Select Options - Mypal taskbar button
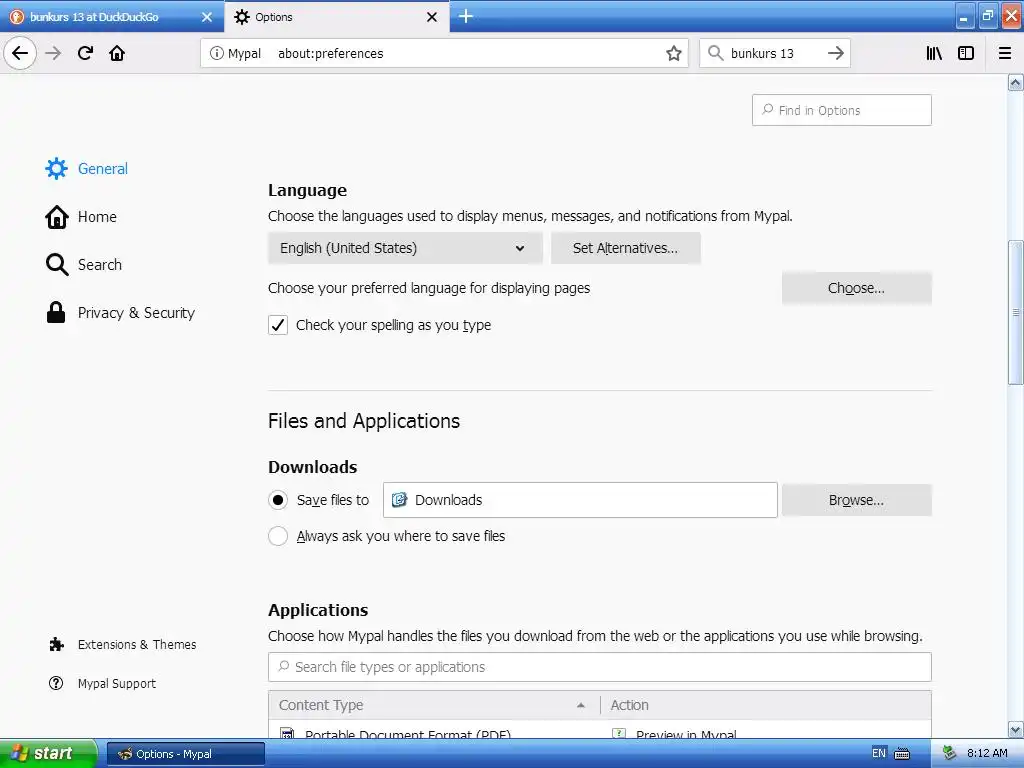Image resolution: width=1024 pixels, height=768 pixels. point(186,754)
